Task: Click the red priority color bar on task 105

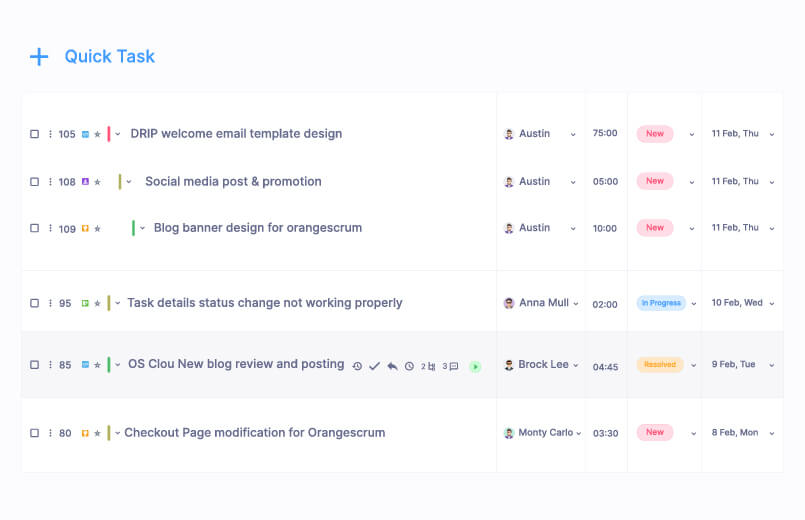Action: (x=109, y=134)
